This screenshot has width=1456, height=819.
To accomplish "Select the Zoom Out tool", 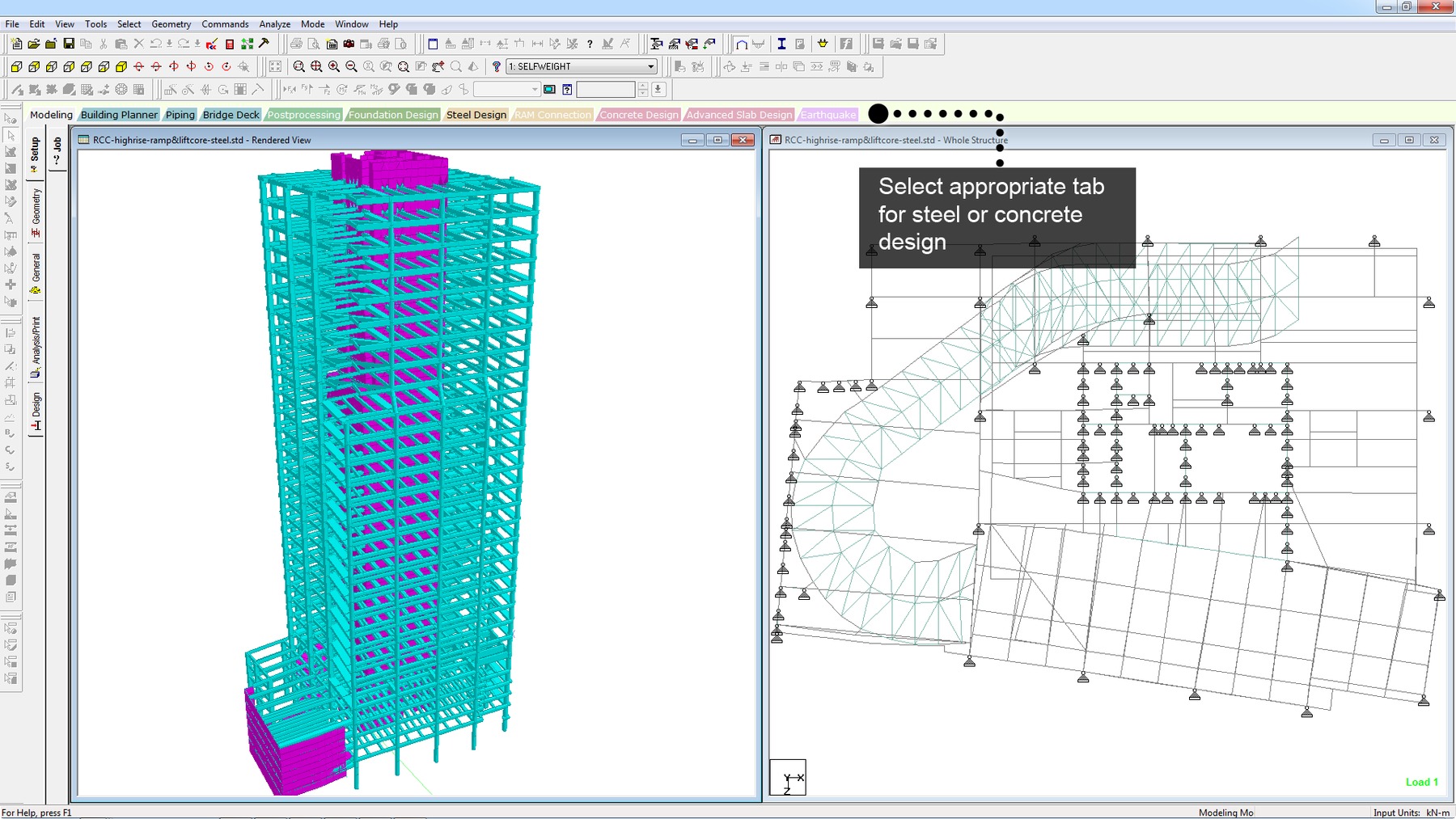I will click(349, 66).
